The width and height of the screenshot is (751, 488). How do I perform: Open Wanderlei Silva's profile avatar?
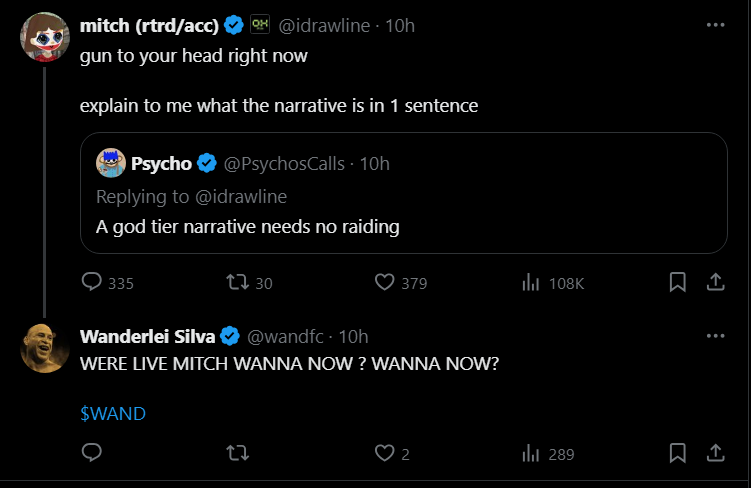point(45,348)
